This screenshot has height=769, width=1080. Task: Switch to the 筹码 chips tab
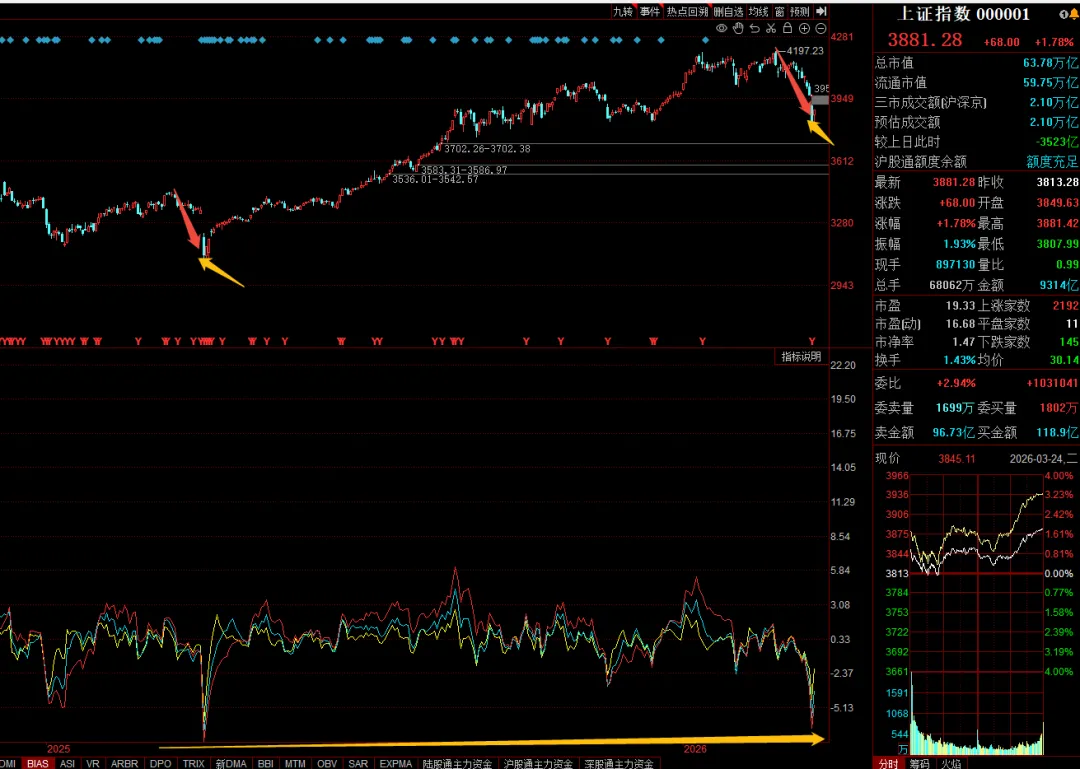[918, 763]
